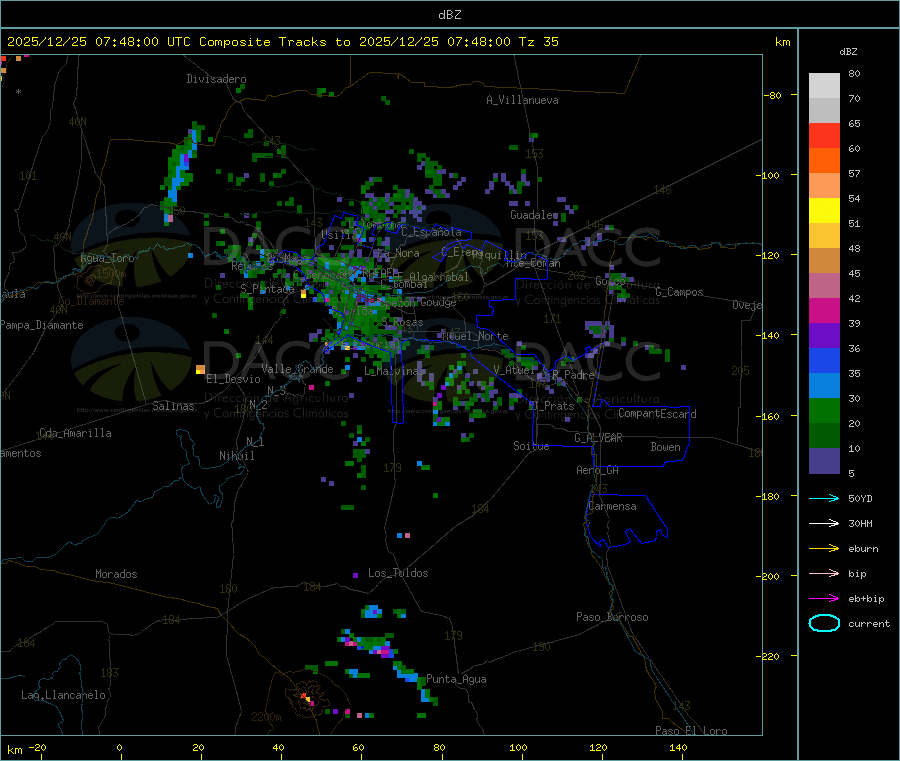Click the 'Valle_Grande' map label
The height and width of the screenshot is (761, 900).
point(297,369)
